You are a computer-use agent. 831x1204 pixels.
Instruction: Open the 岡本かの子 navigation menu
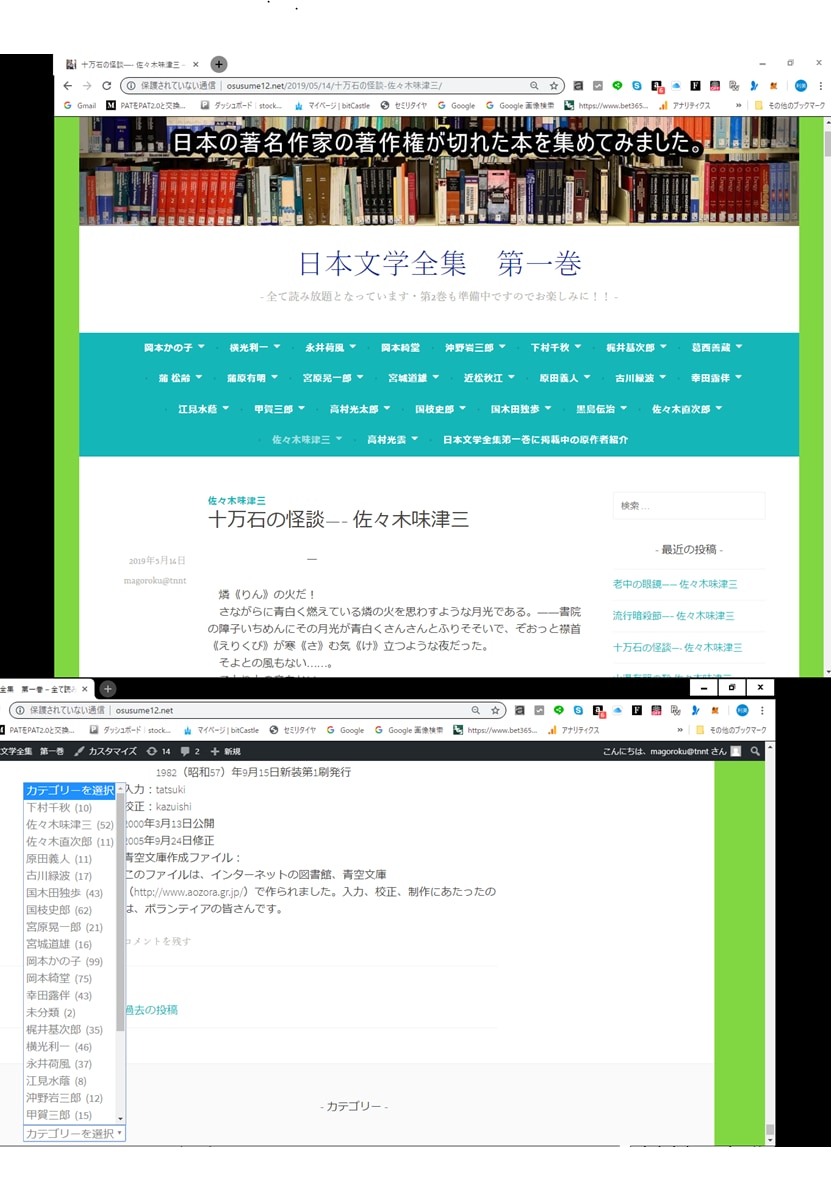(x=174, y=348)
